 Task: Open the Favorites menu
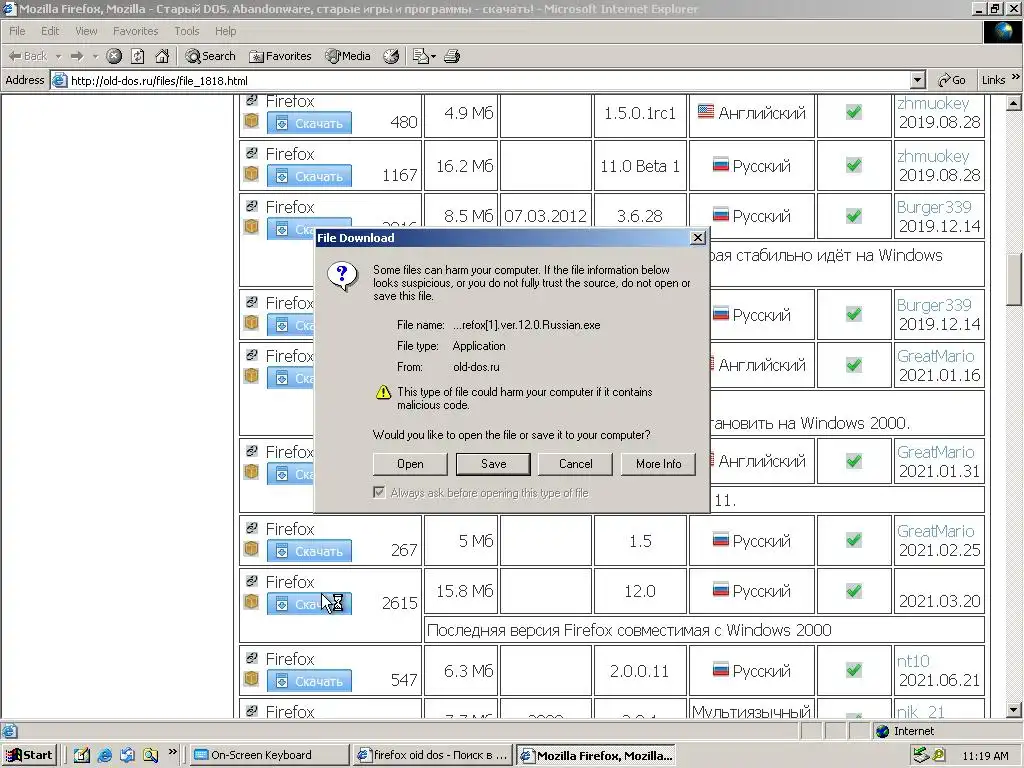[x=135, y=31]
